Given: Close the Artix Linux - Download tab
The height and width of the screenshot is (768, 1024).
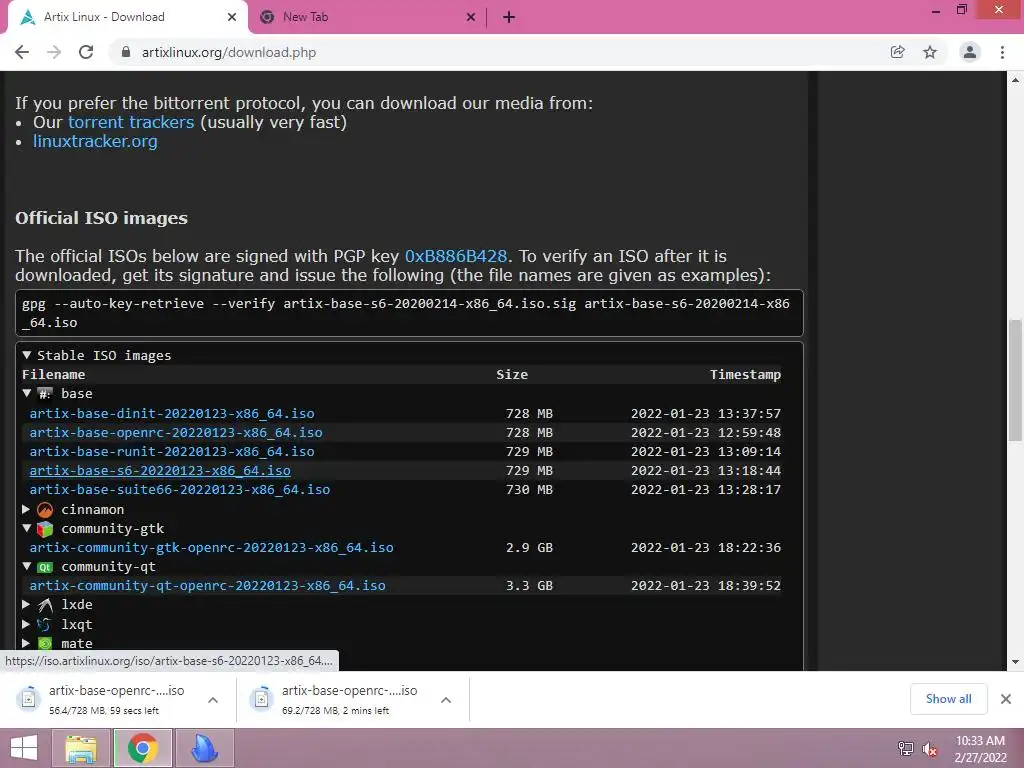Looking at the screenshot, I should click(232, 17).
